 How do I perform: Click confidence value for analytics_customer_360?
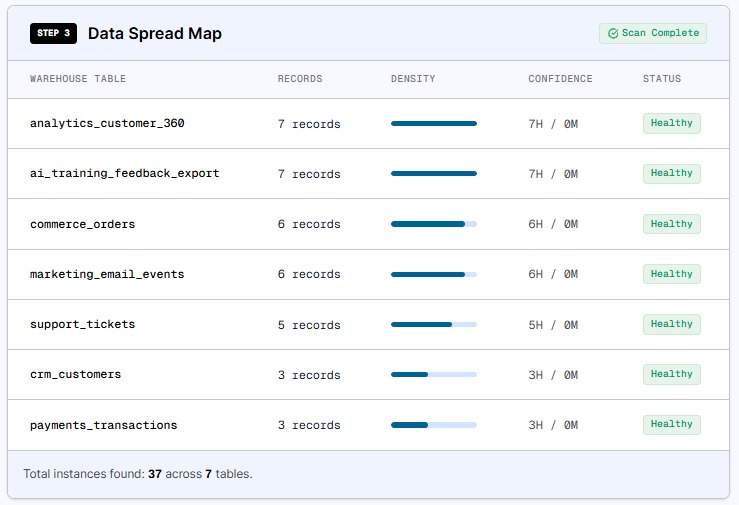tap(553, 124)
